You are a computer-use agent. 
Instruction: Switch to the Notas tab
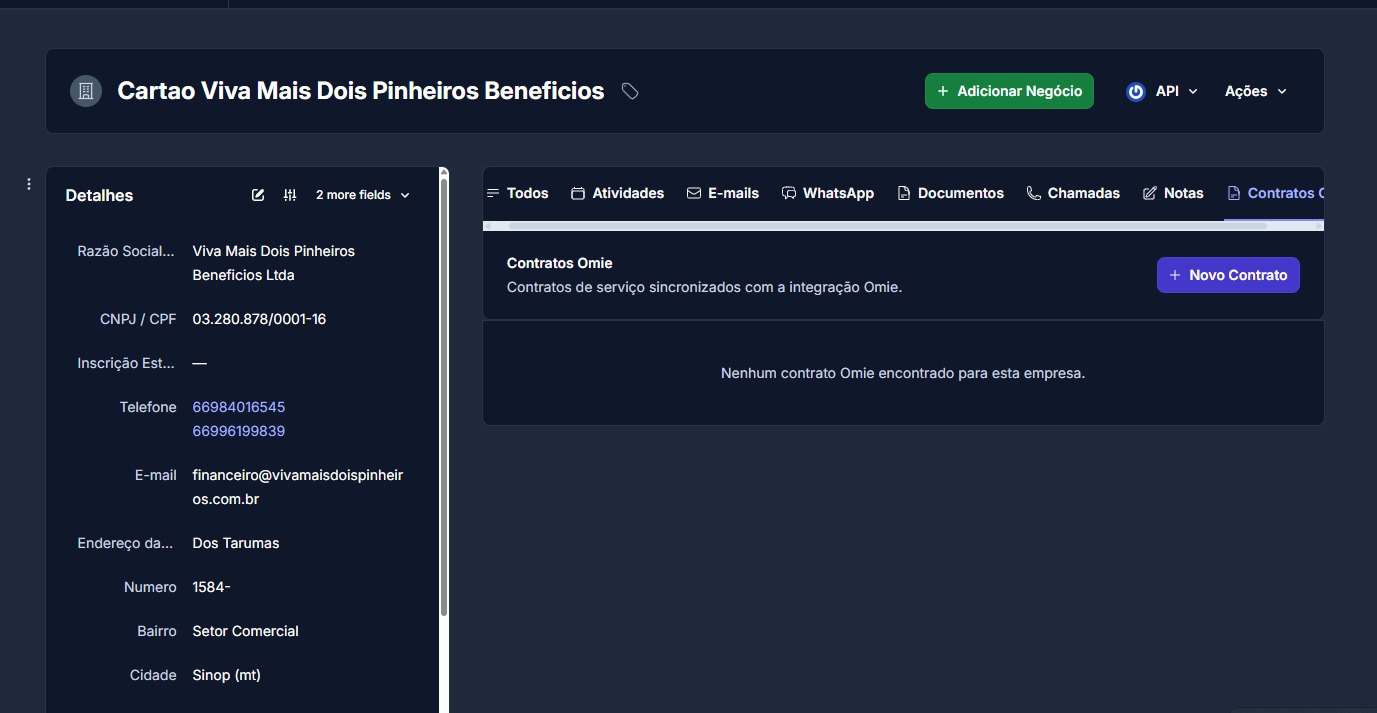click(1173, 193)
